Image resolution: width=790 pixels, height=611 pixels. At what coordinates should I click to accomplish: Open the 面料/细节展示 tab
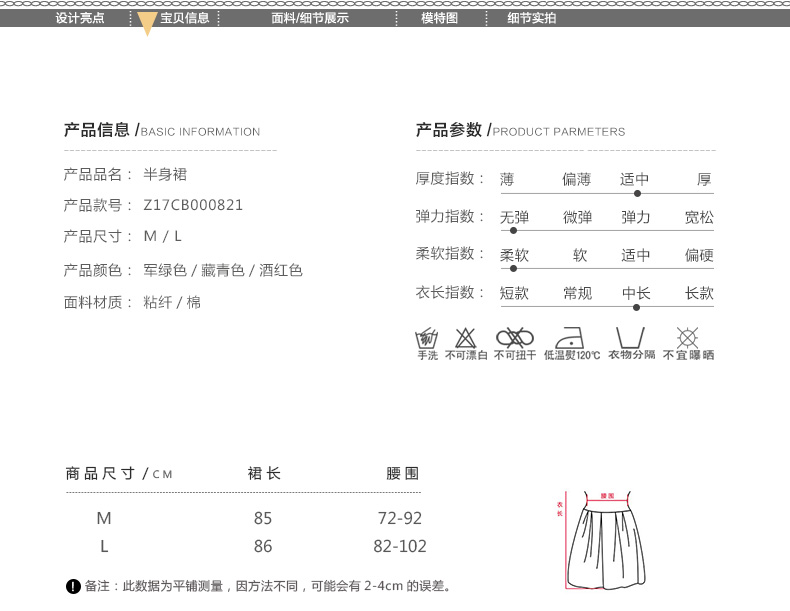click(x=310, y=18)
